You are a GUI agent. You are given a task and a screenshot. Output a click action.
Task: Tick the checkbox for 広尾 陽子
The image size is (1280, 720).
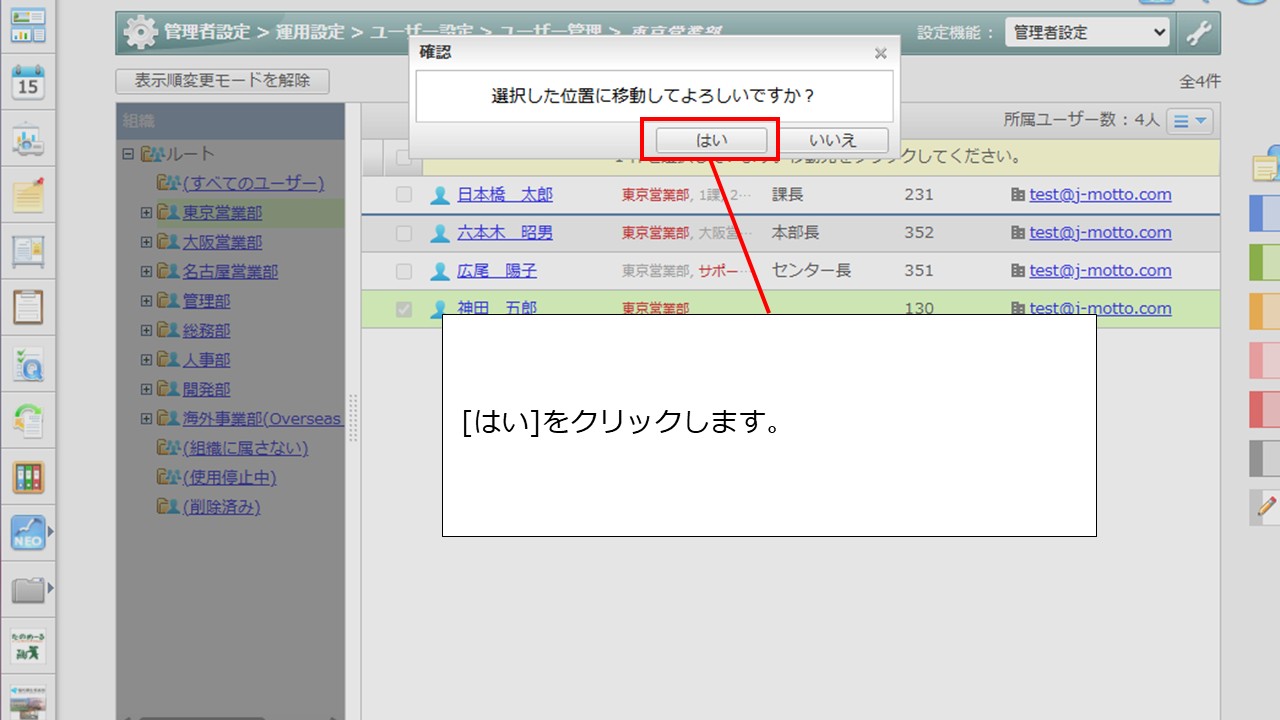[404, 271]
